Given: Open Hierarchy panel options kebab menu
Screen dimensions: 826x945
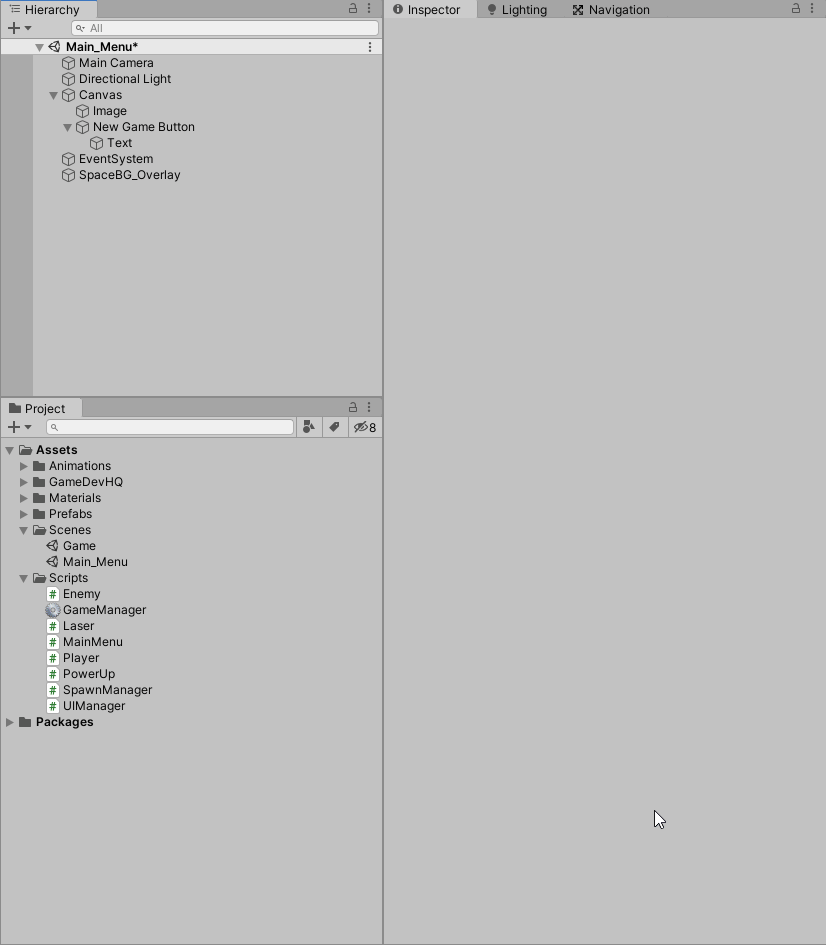Looking at the screenshot, I should pyautogui.click(x=369, y=8).
